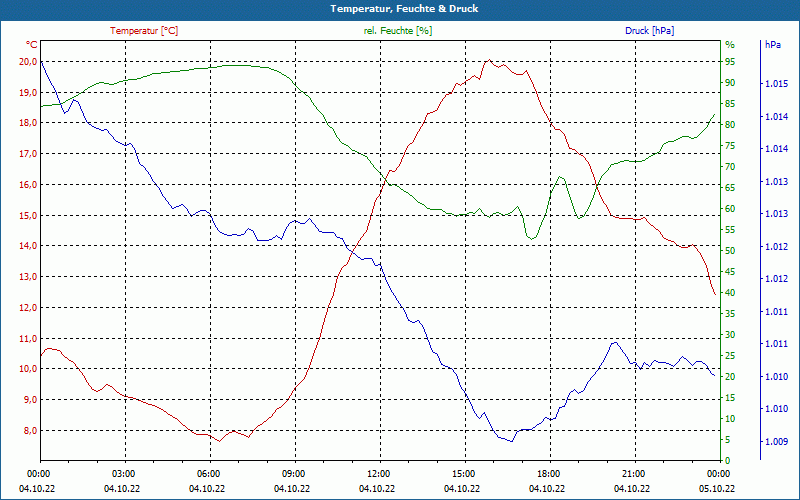Click green "25" on the humidity axis
The width and height of the screenshot is (800, 500).
tap(730, 356)
